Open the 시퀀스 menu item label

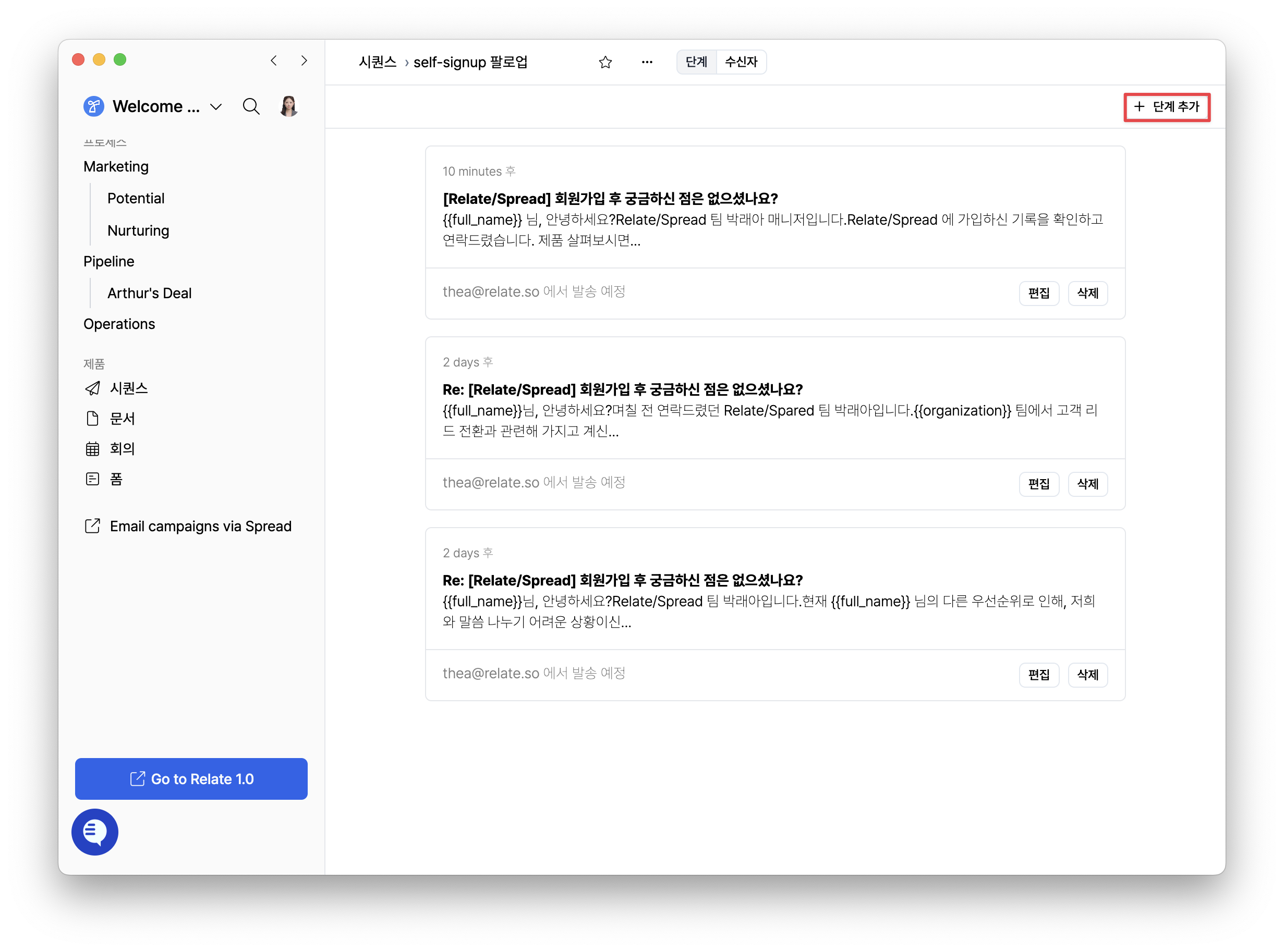click(x=129, y=388)
